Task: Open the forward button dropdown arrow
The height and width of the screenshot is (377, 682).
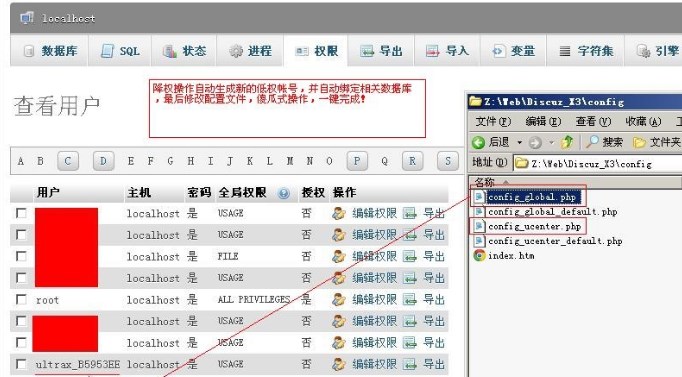Action: 551,142
